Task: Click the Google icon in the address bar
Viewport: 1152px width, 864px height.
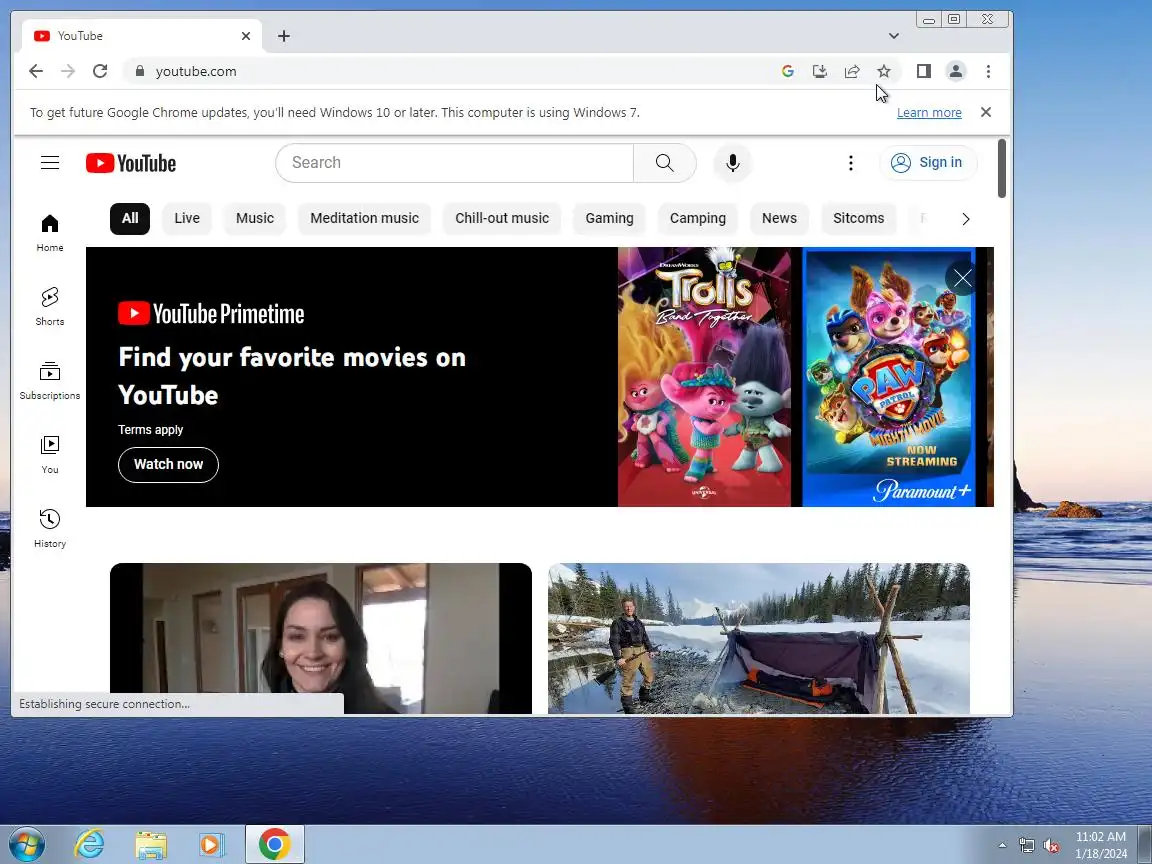Action: [x=788, y=71]
